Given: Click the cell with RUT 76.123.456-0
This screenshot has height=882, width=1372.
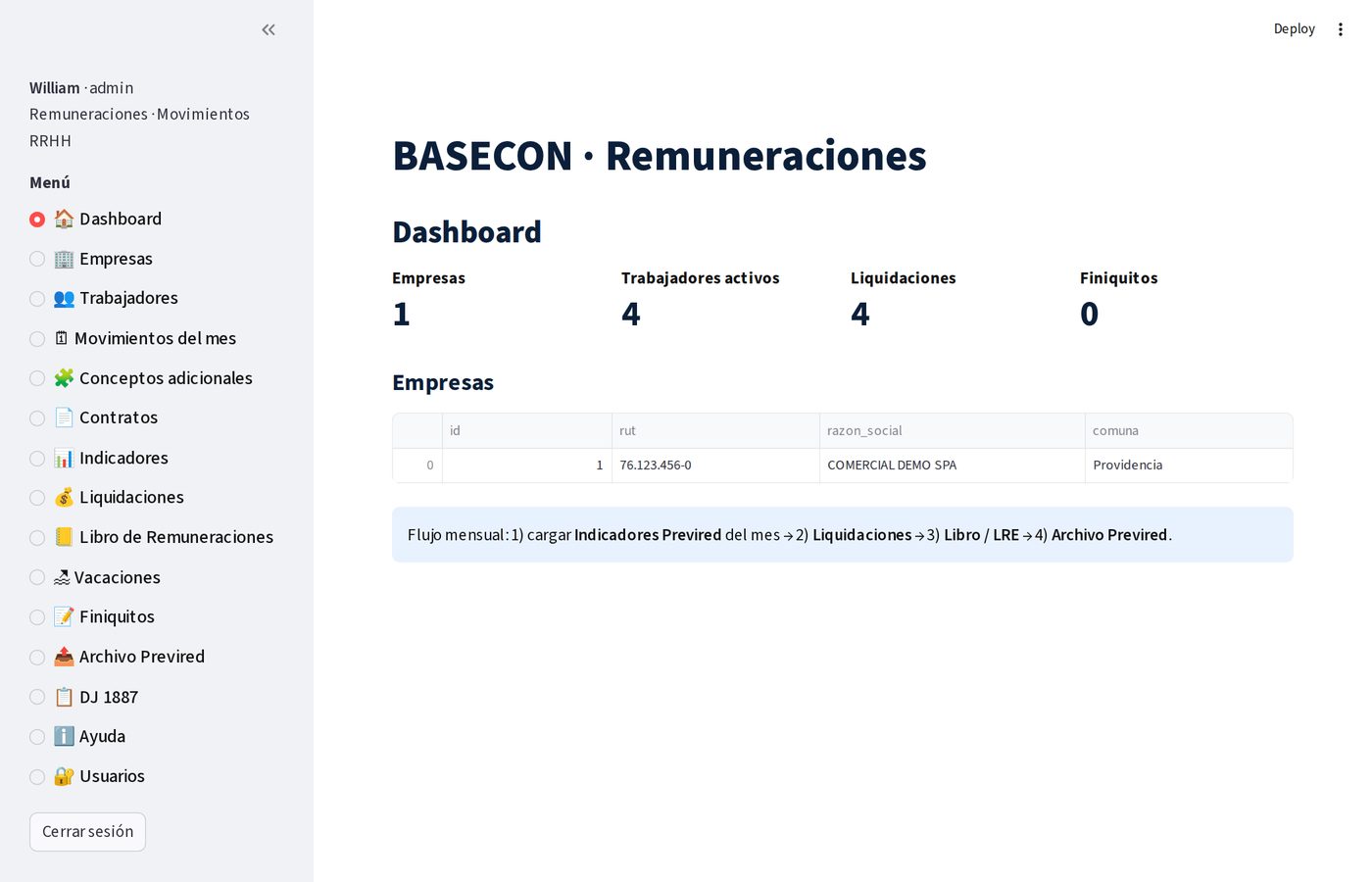Looking at the screenshot, I should click(715, 465).
